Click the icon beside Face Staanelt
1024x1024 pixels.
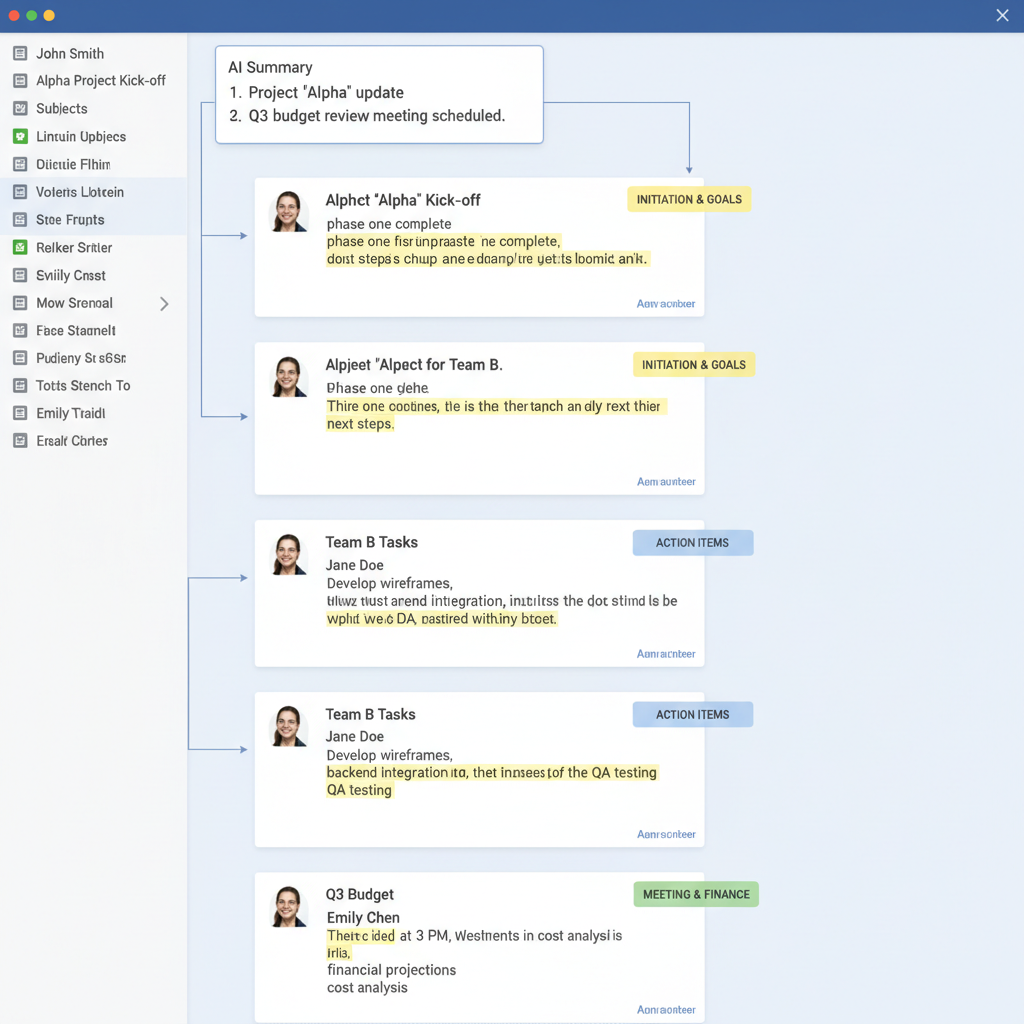pyautogui.click(x=20, y=330)
